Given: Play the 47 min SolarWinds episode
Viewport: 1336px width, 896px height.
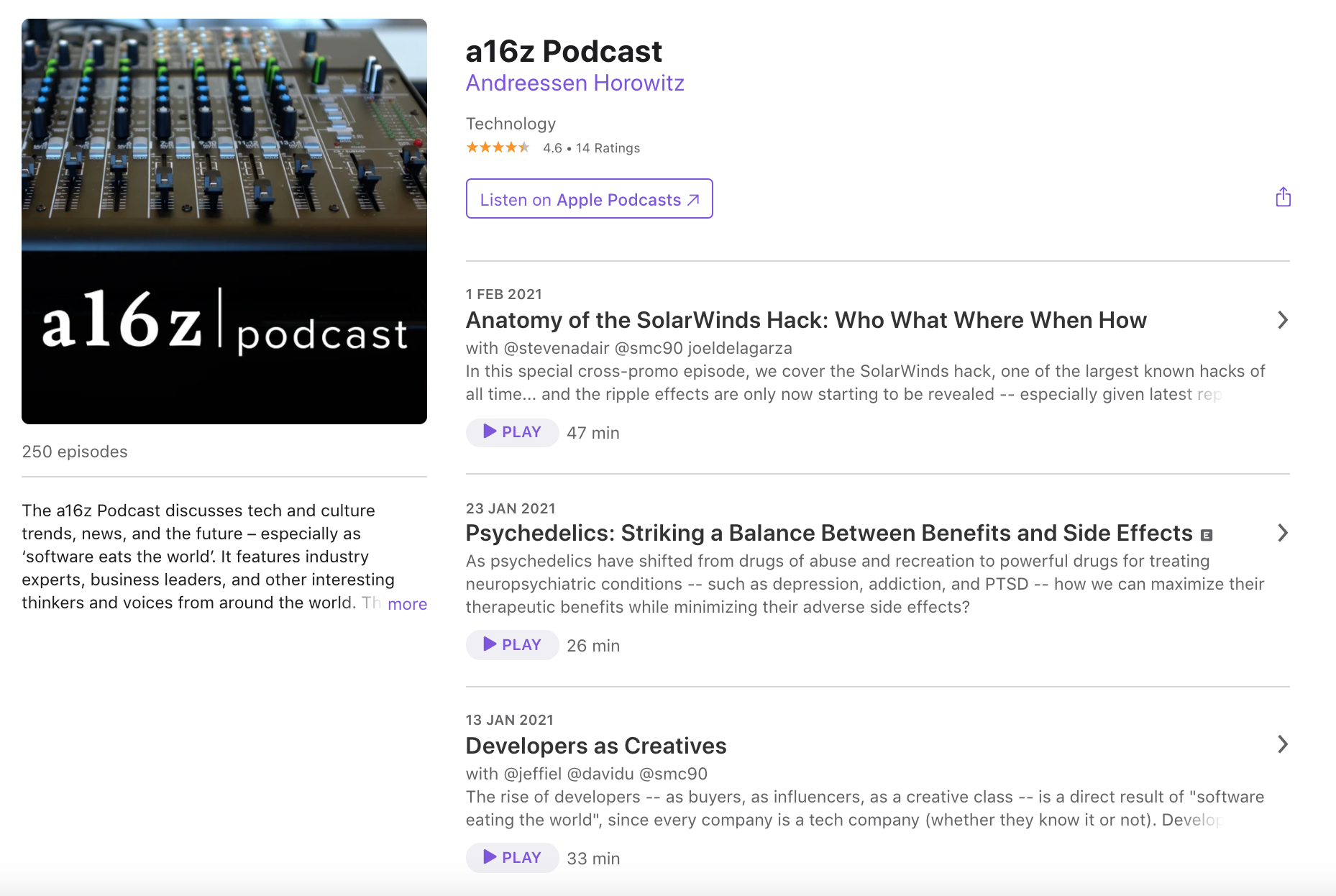Looking at the screenshot, I should [512, 432].
